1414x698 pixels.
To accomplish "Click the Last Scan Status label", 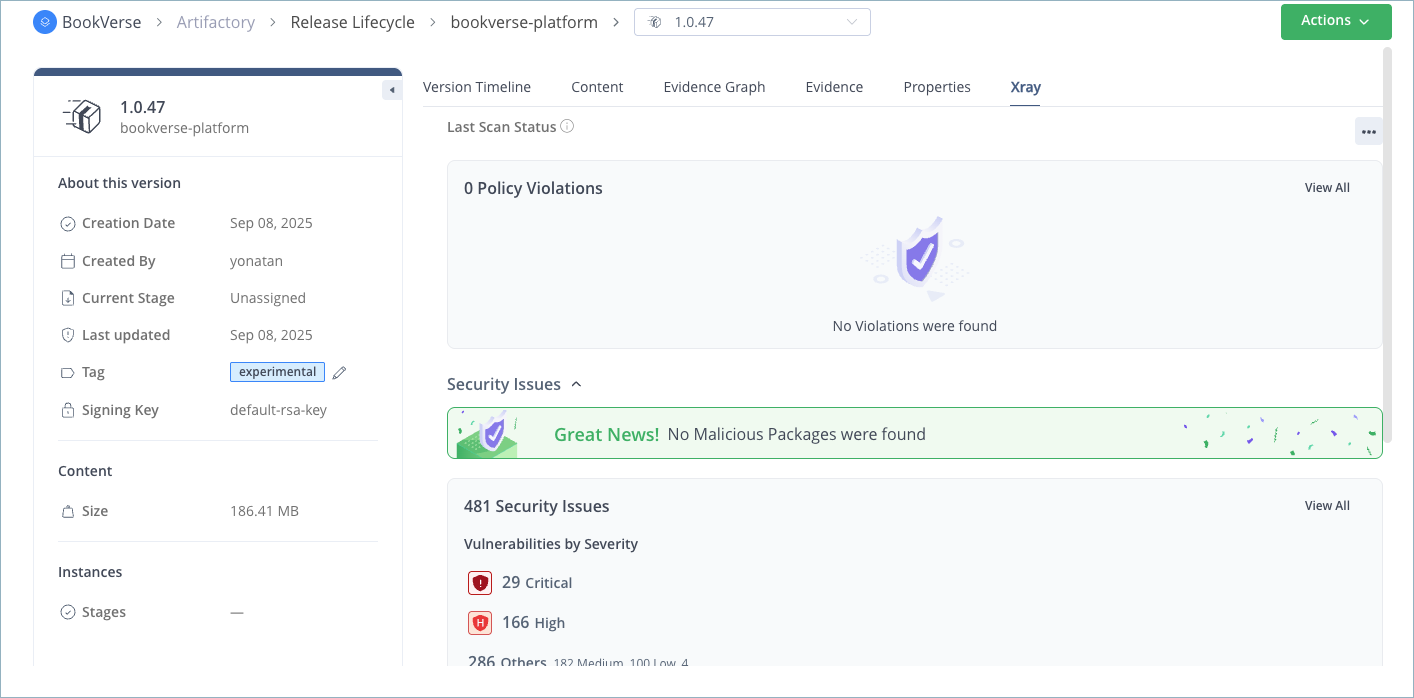I will coord(501,127).
